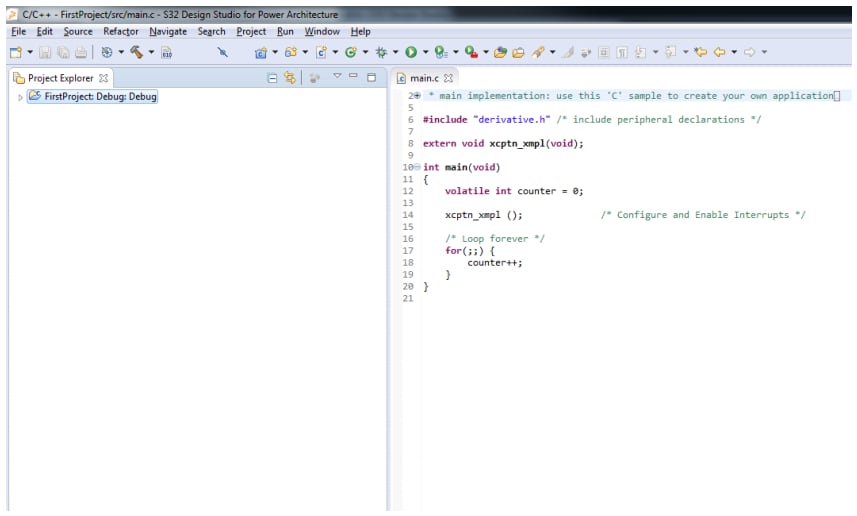The width and height of the screenshot is (857, 516).
Task: Open the Refactor menu
Action: [120, 31]
